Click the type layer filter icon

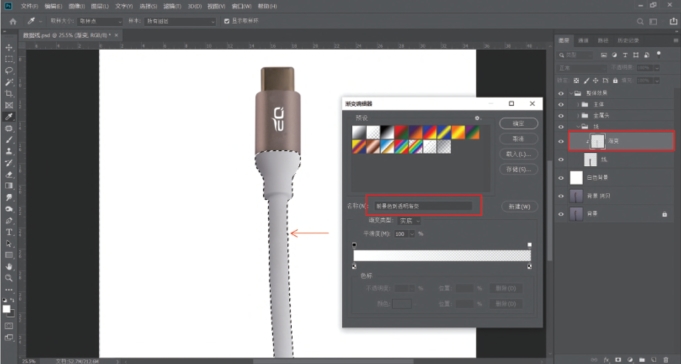625,55
